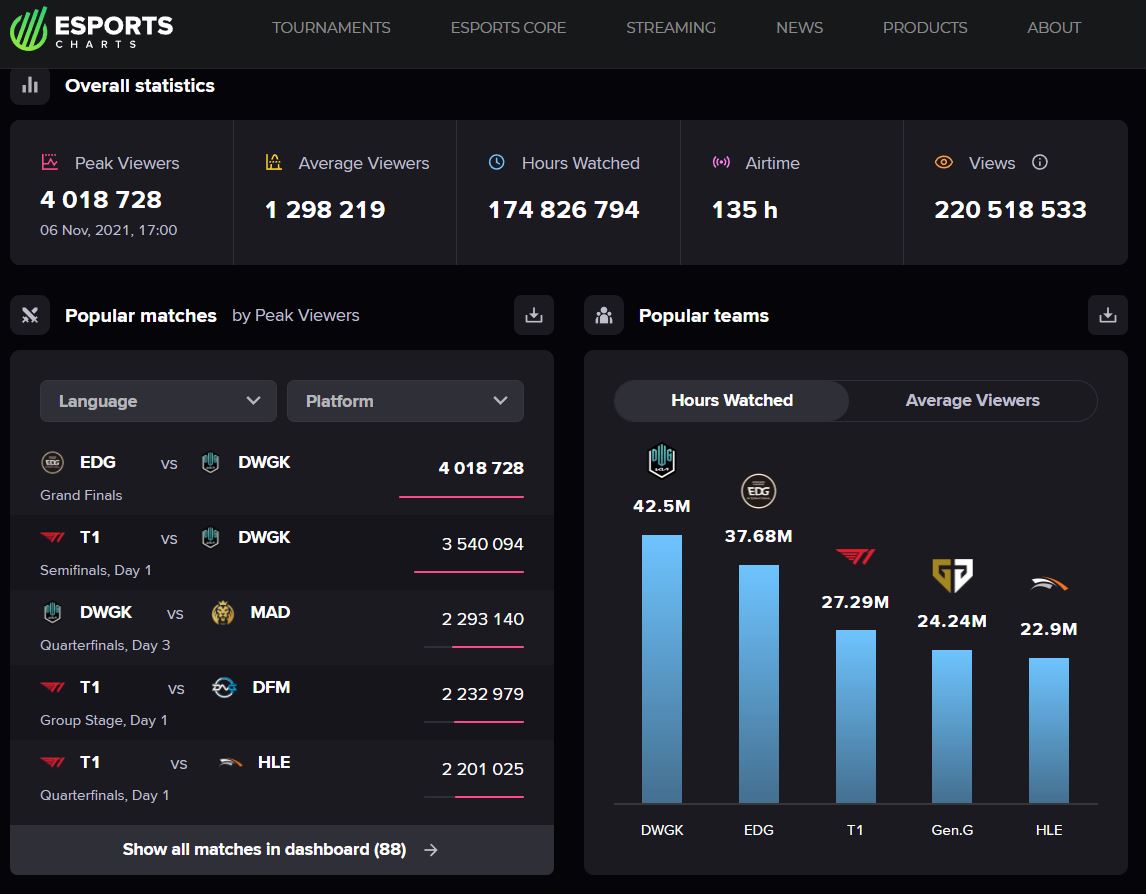
Task: Click the Hours Watched clock icon
Action: 496,162
